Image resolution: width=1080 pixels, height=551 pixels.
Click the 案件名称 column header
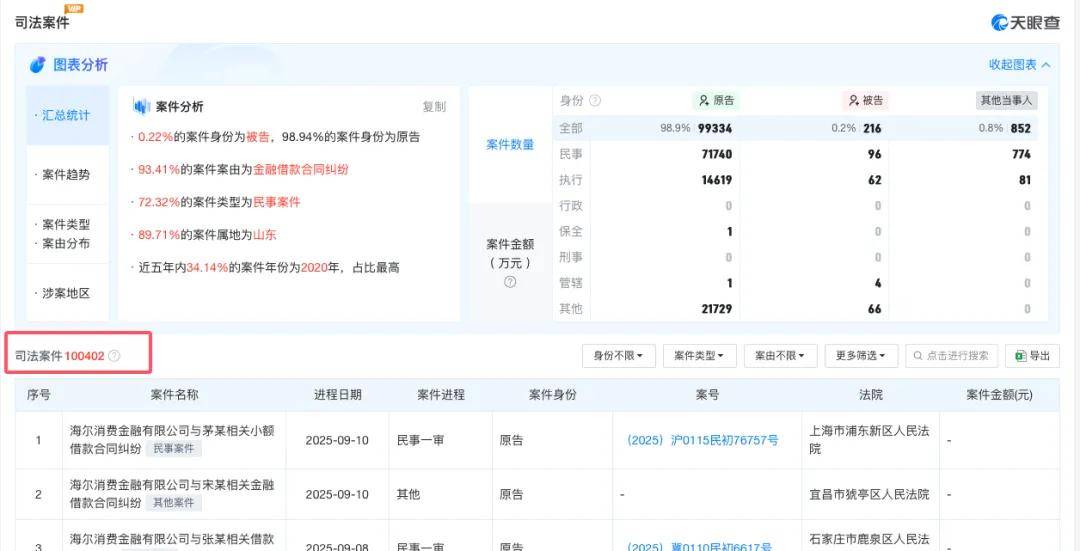174,395
